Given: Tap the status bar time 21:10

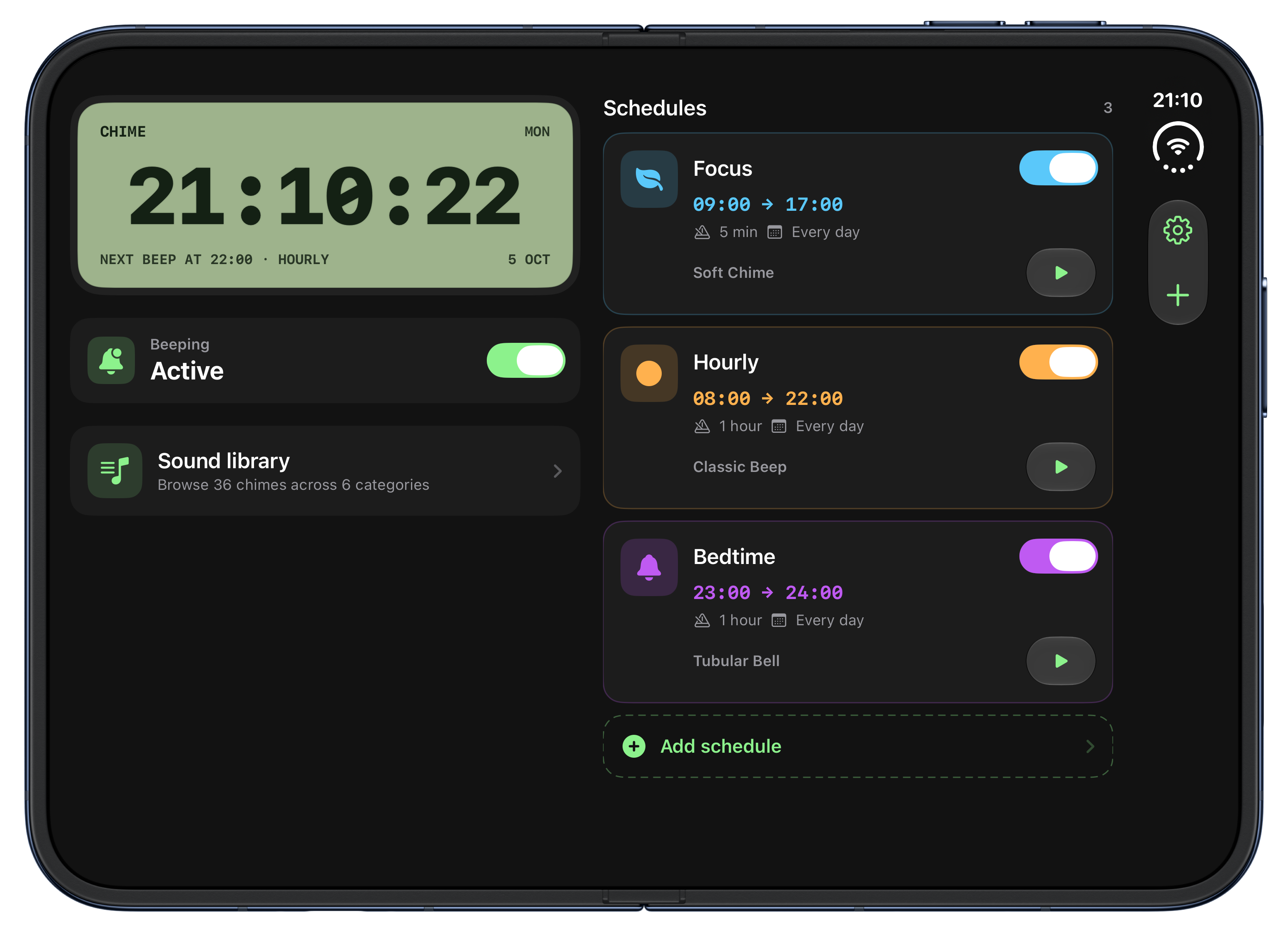Looking at the screenshot, I should [x=1177, y=100].
